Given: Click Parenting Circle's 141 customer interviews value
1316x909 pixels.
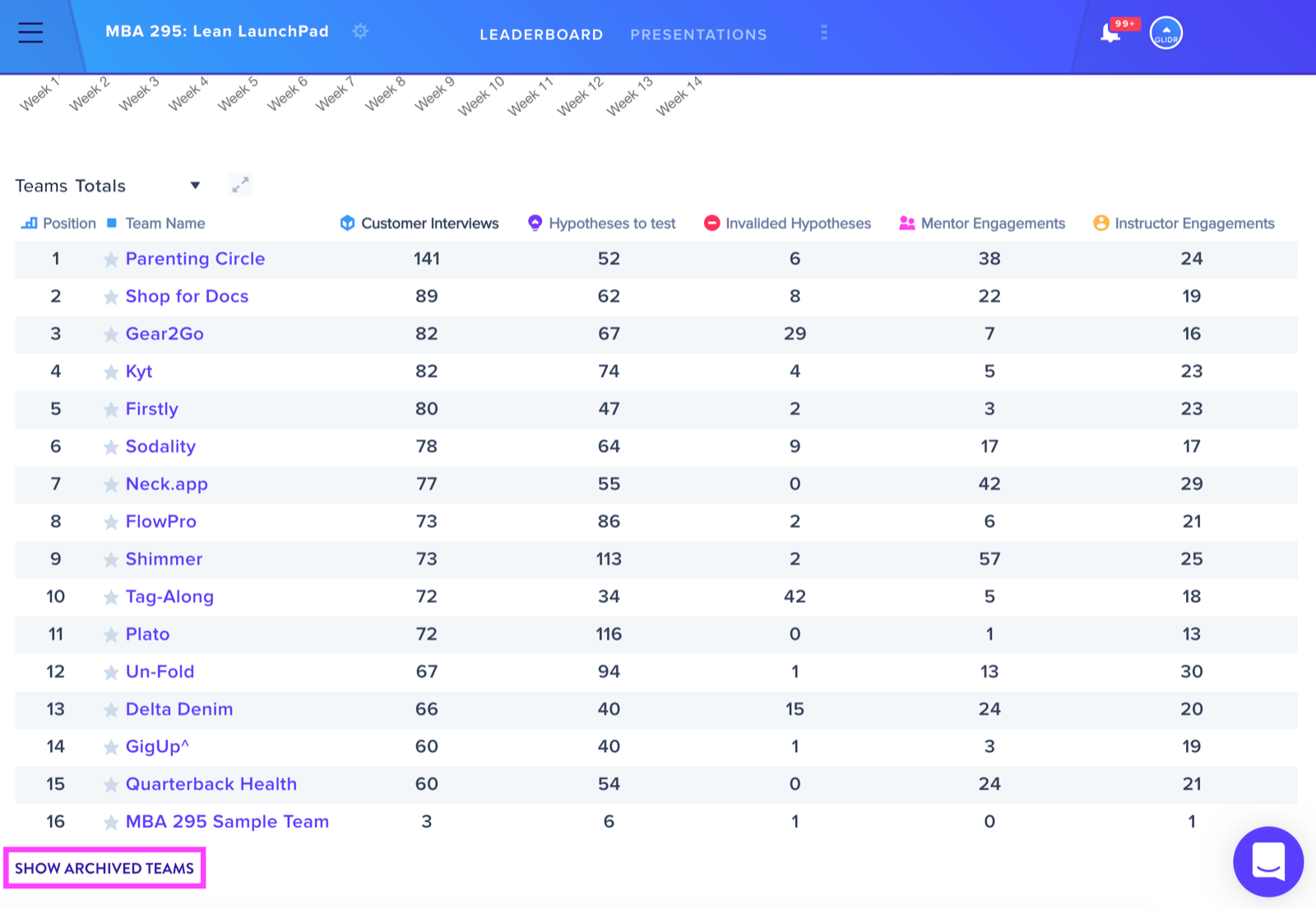Looking at the screenshot, I should tap(426, 258).
